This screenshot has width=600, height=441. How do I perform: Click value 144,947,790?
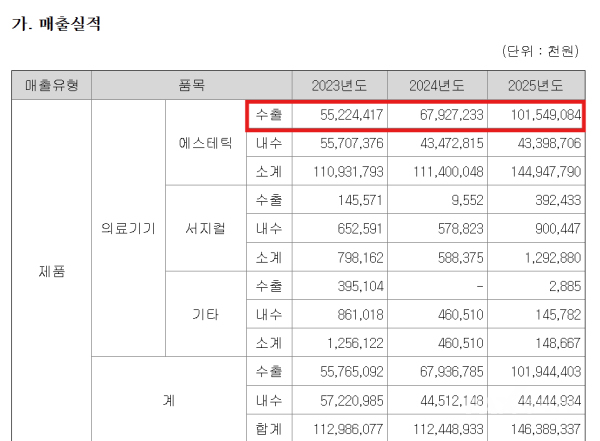[546, 172]
